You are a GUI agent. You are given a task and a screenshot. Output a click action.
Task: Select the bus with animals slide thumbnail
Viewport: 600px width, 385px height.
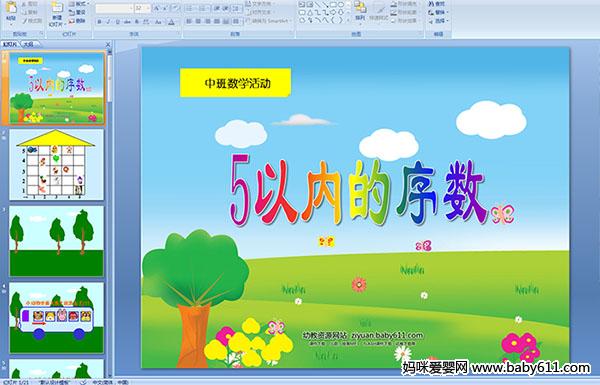56,318
